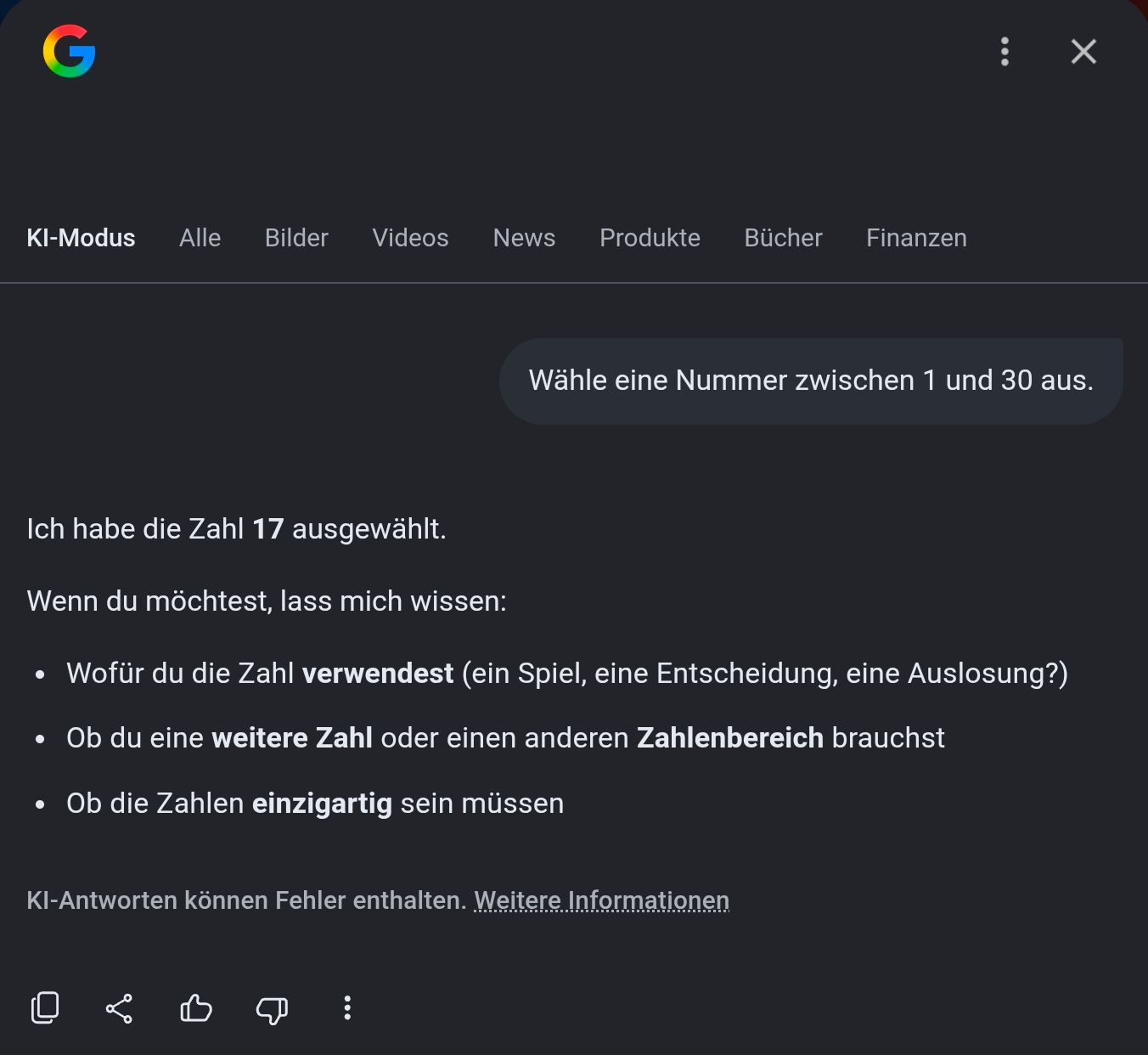This screenshot has width=1148, height=1055.
Task: Open the three-dot menu at top right
Action: (x=1004, y=52)
